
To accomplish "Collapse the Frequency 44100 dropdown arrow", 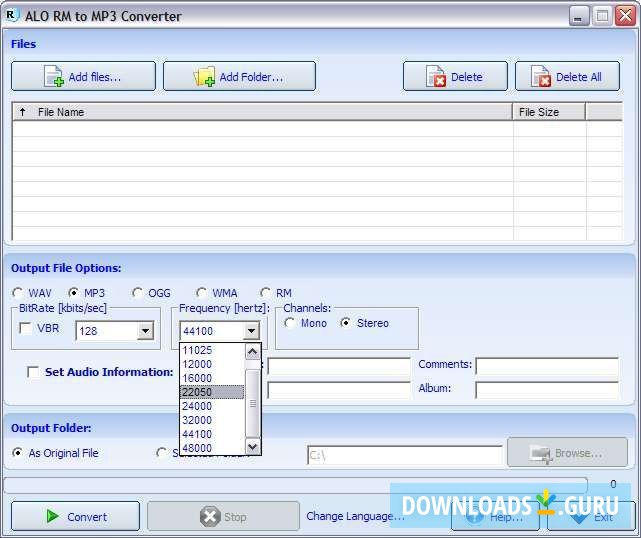I will click(x=251, y=331).
